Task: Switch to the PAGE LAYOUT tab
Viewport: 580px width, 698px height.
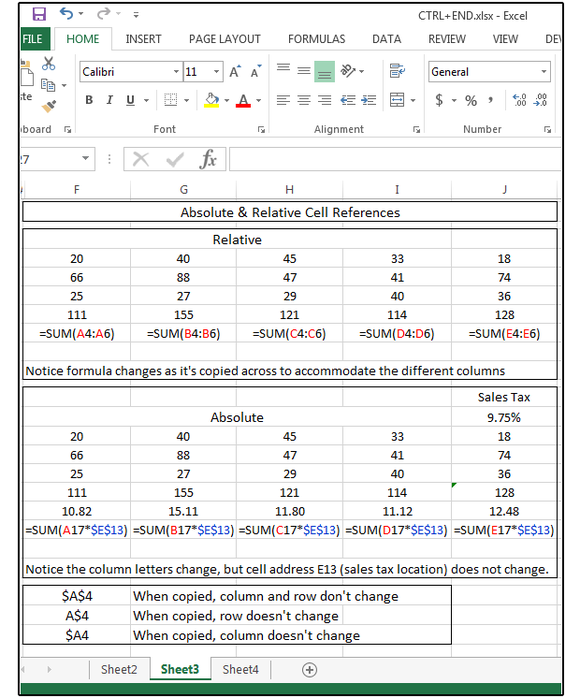Action: point(225,39)
